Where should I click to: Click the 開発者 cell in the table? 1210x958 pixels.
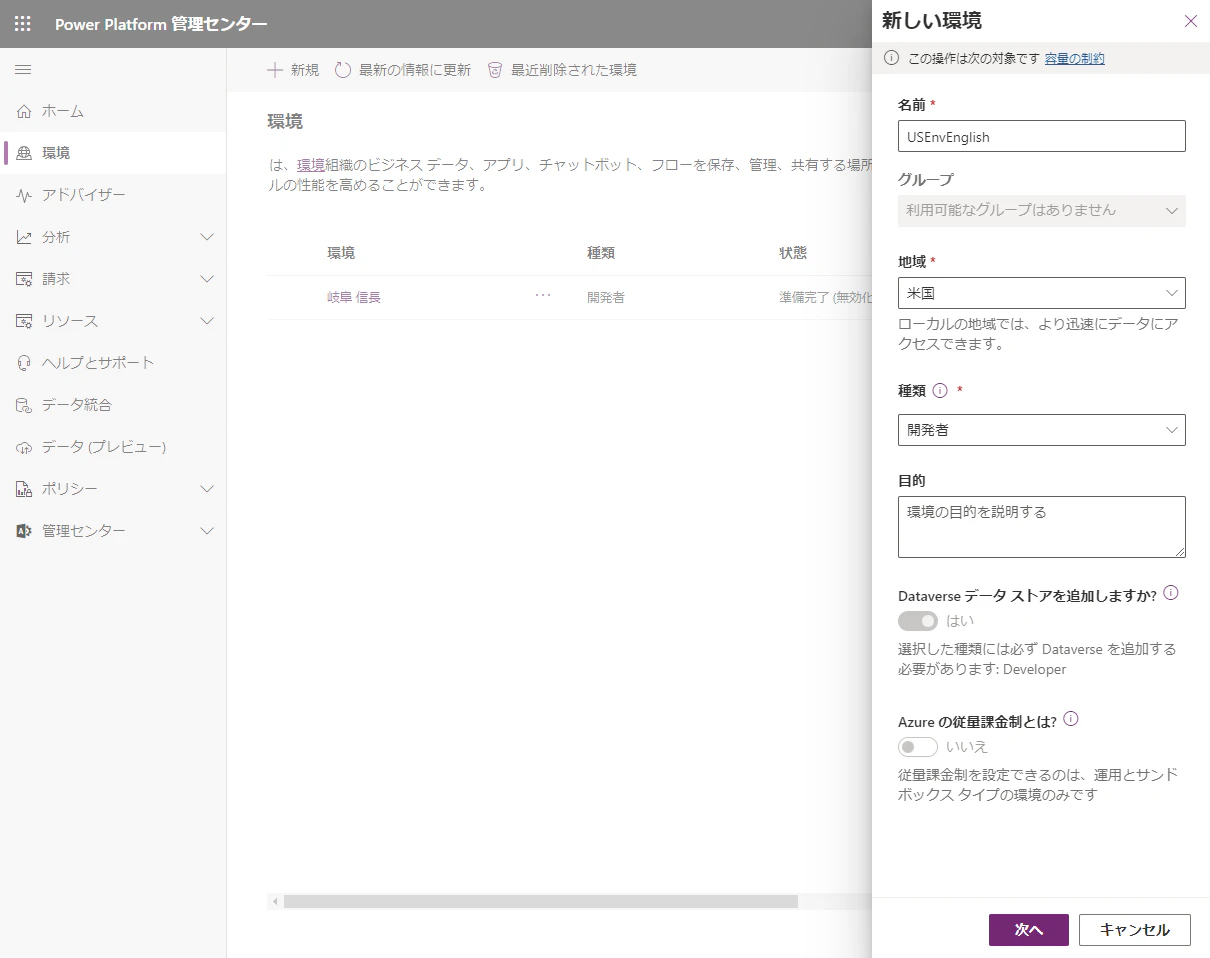pos(606,297)
